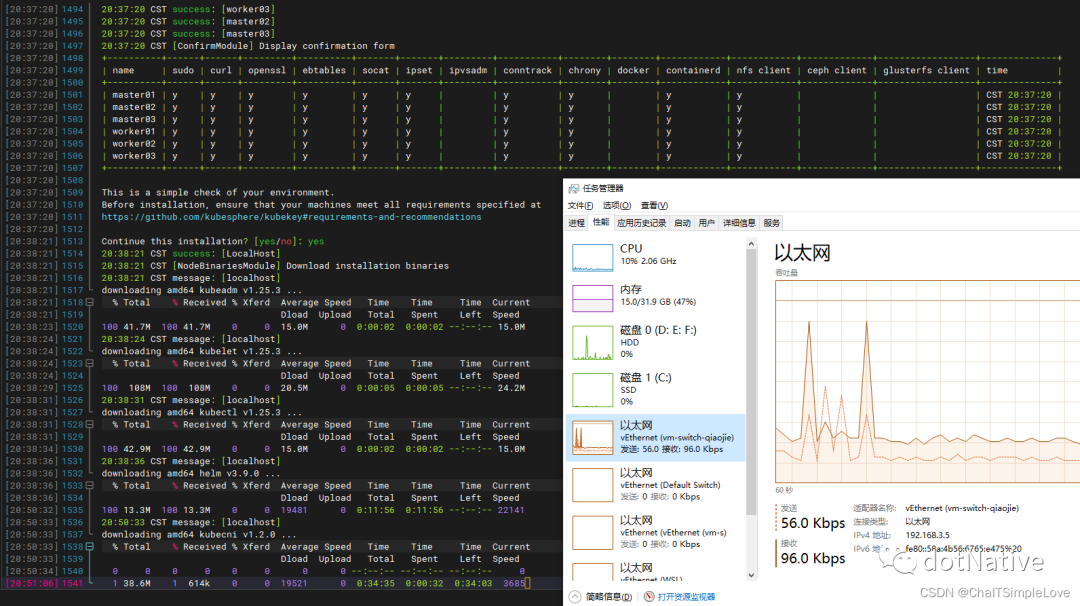This screenshot has height=606, width=1080.
Task: Collapse the fold marker at terminal line 1523
Action: tap(90, 364)
